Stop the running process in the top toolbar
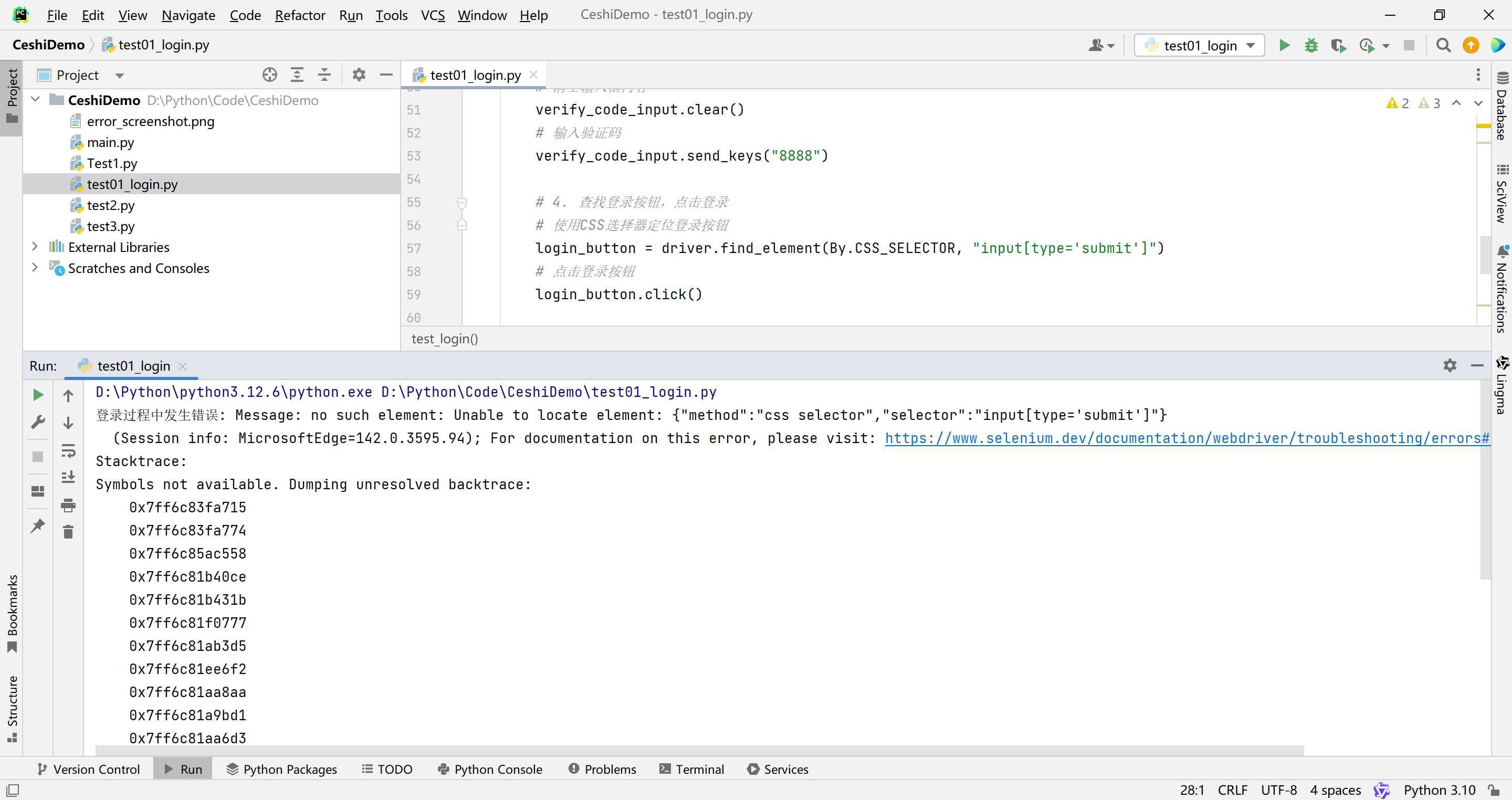The height and width of the screenshot is (800, 1512). (1409, 45)
